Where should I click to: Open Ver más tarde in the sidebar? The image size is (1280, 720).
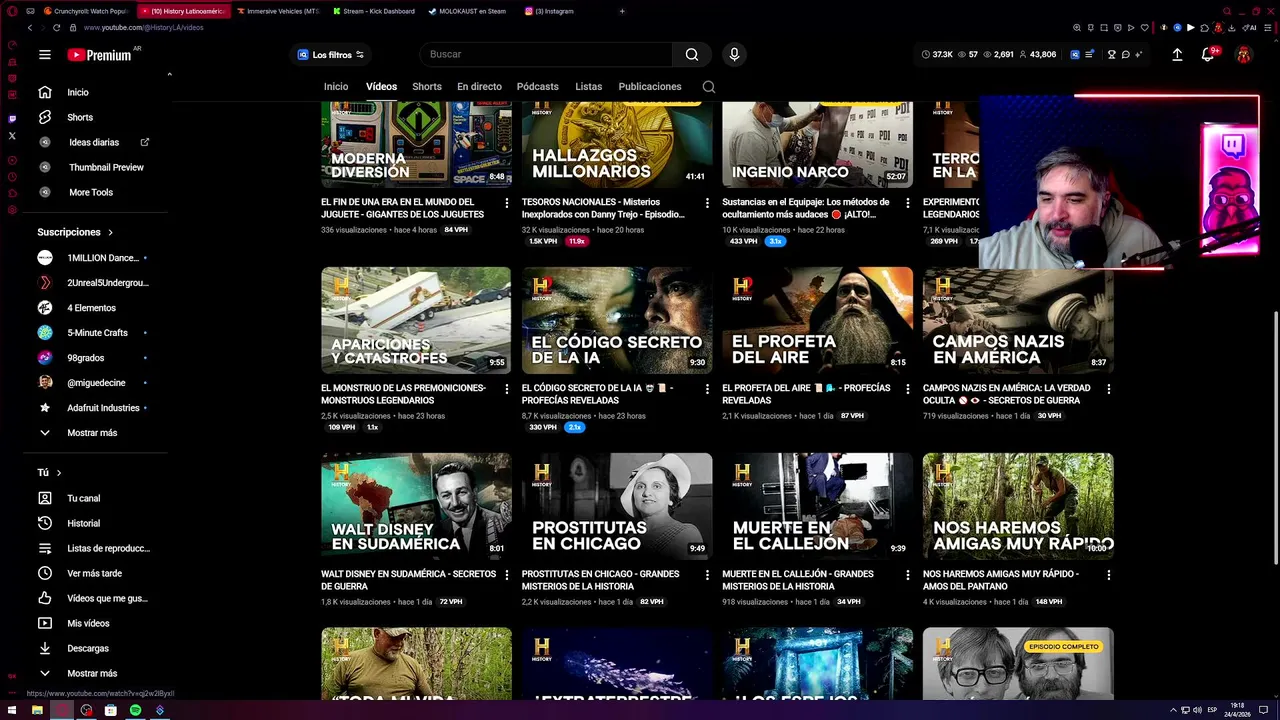[x=95, y=573]
